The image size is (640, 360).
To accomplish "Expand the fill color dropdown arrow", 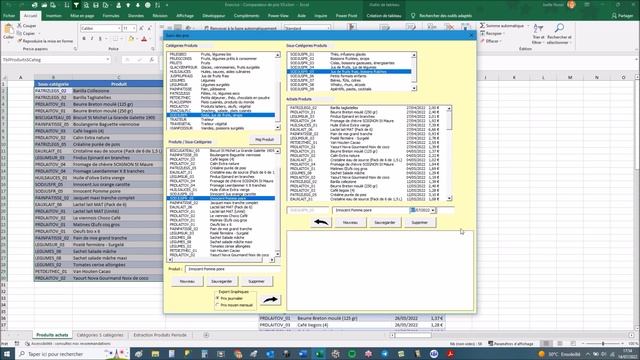I will (136, 39).
